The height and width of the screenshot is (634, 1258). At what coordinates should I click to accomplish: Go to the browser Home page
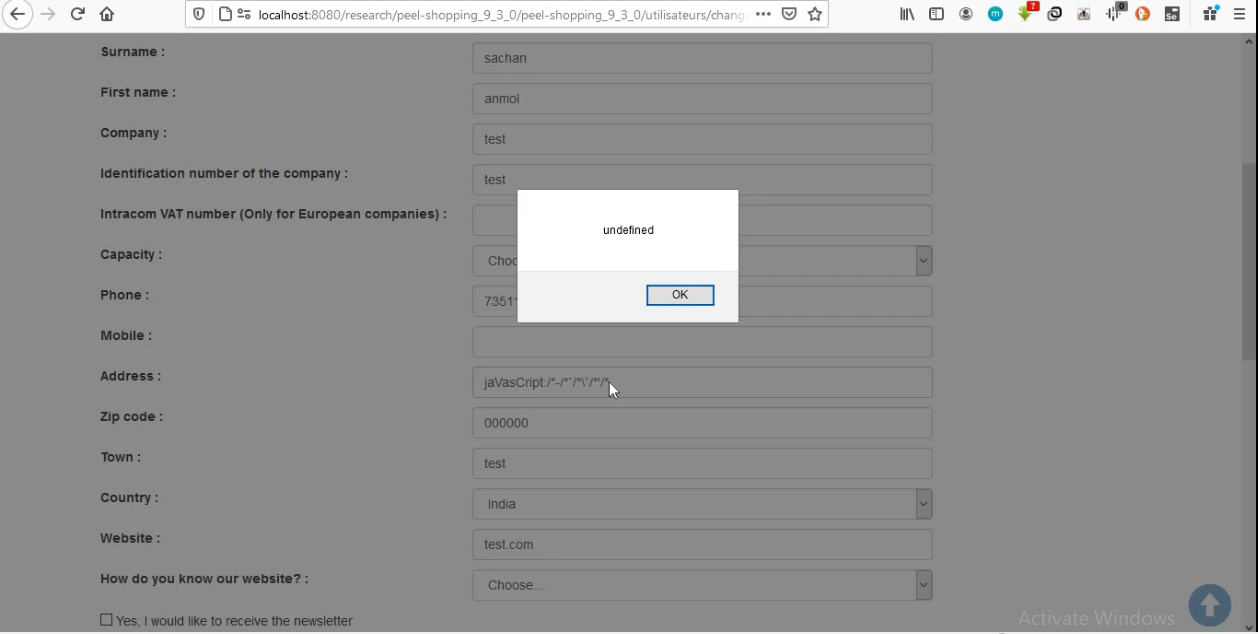(107, 14)
